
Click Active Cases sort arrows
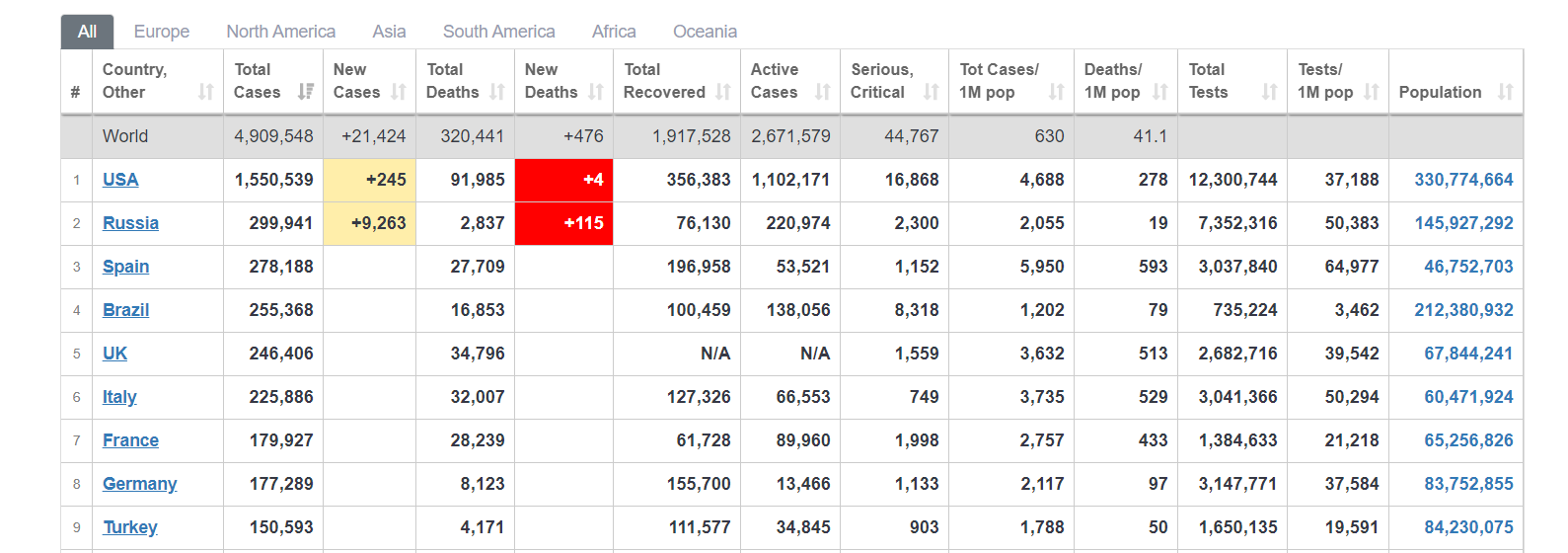point(823,92)
